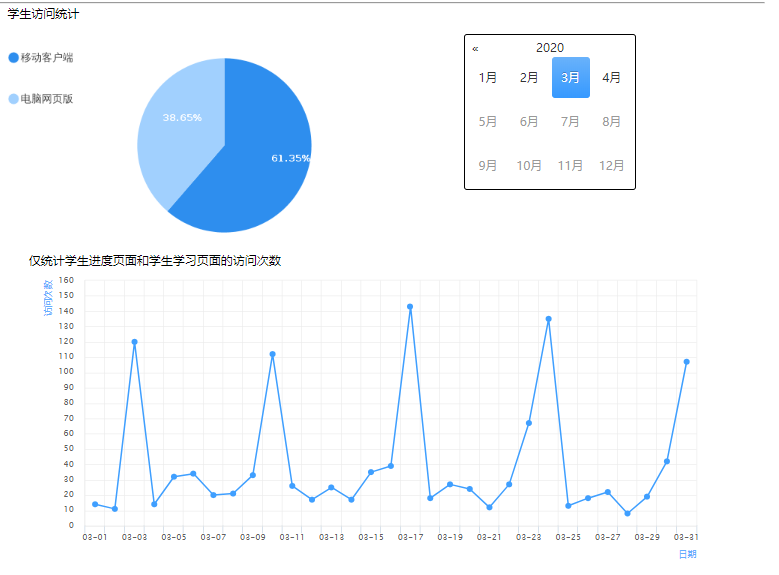Choose 4月 in the month picker
This screenshot has height=575, width=779.
(x=611, y=78)
